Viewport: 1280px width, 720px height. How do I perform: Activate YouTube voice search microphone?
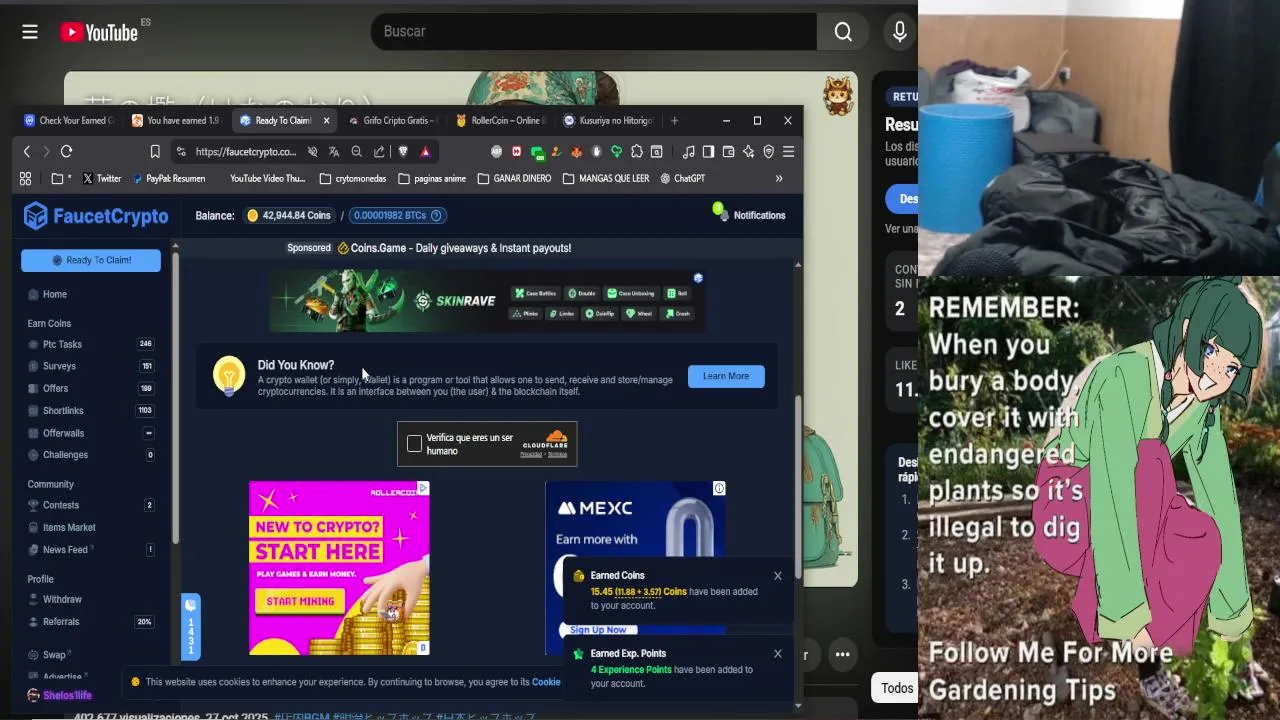tap(900, 32)
